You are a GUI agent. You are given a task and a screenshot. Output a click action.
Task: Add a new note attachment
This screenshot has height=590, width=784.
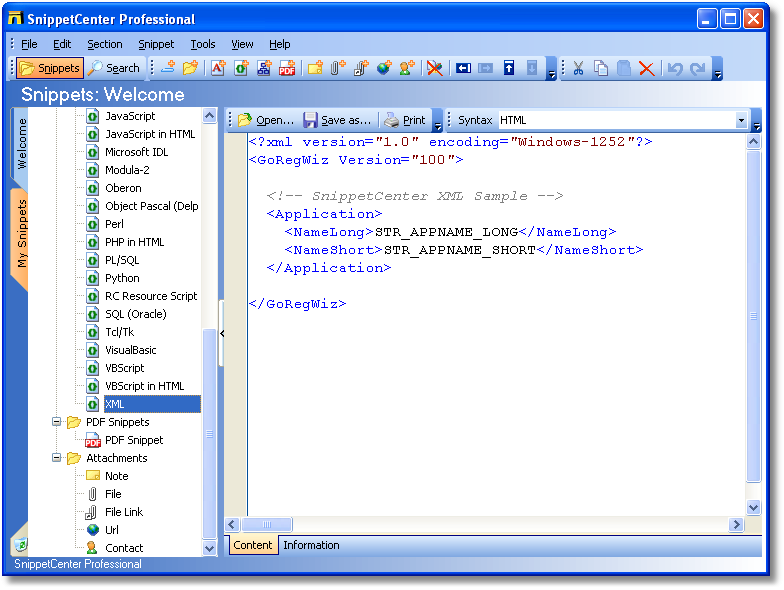point(316,68)
